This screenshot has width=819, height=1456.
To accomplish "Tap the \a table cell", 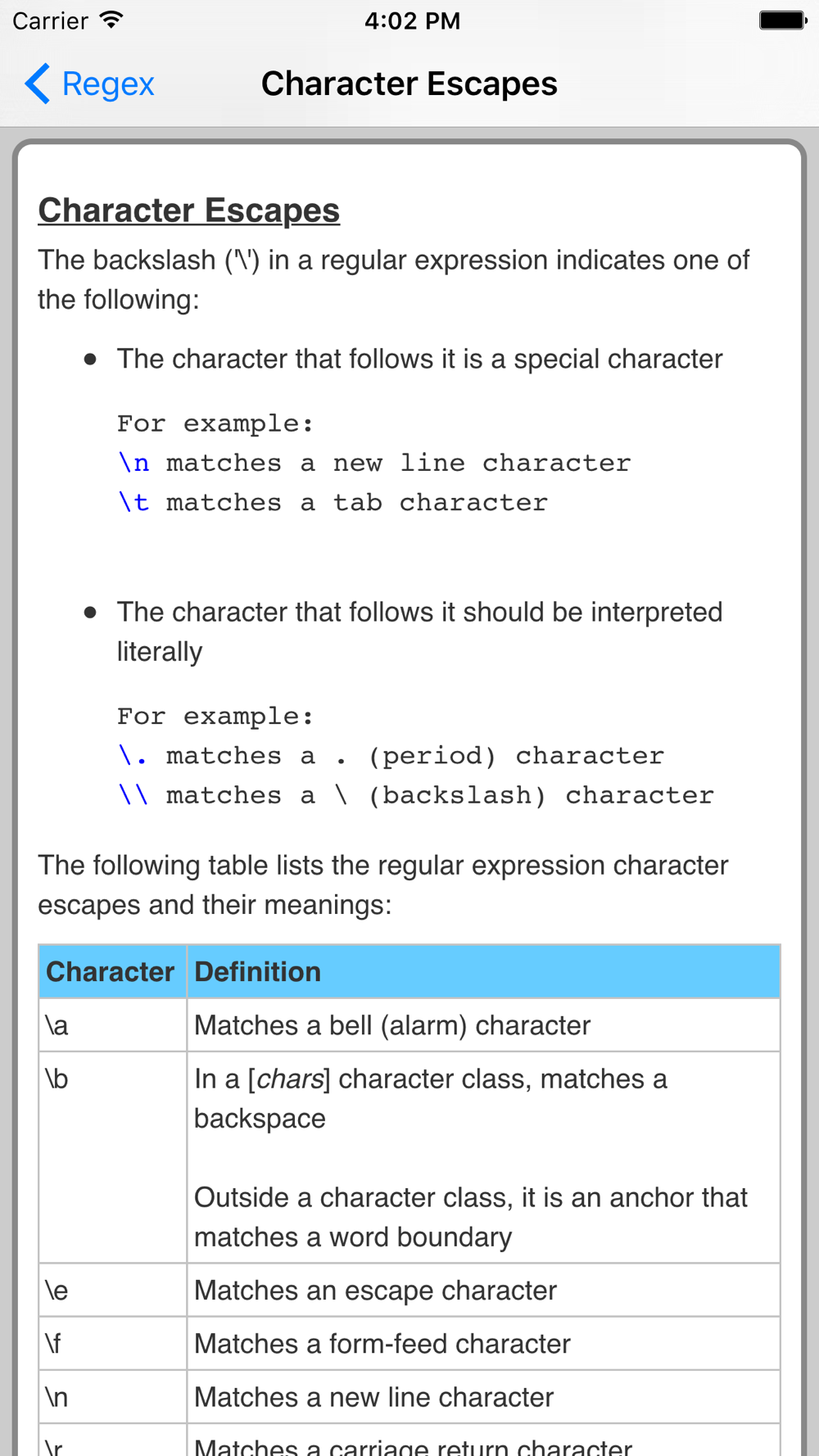I will pos(113,1025).
